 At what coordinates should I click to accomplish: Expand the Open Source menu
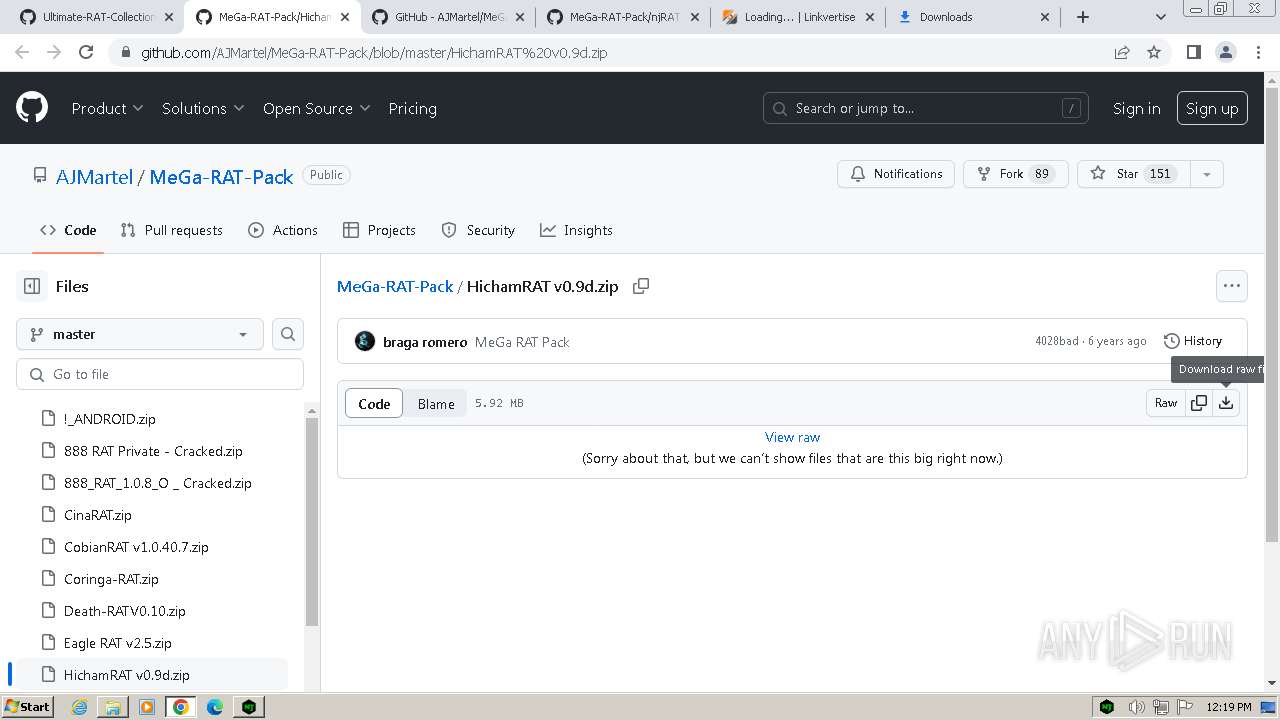(x=316, y=108)
